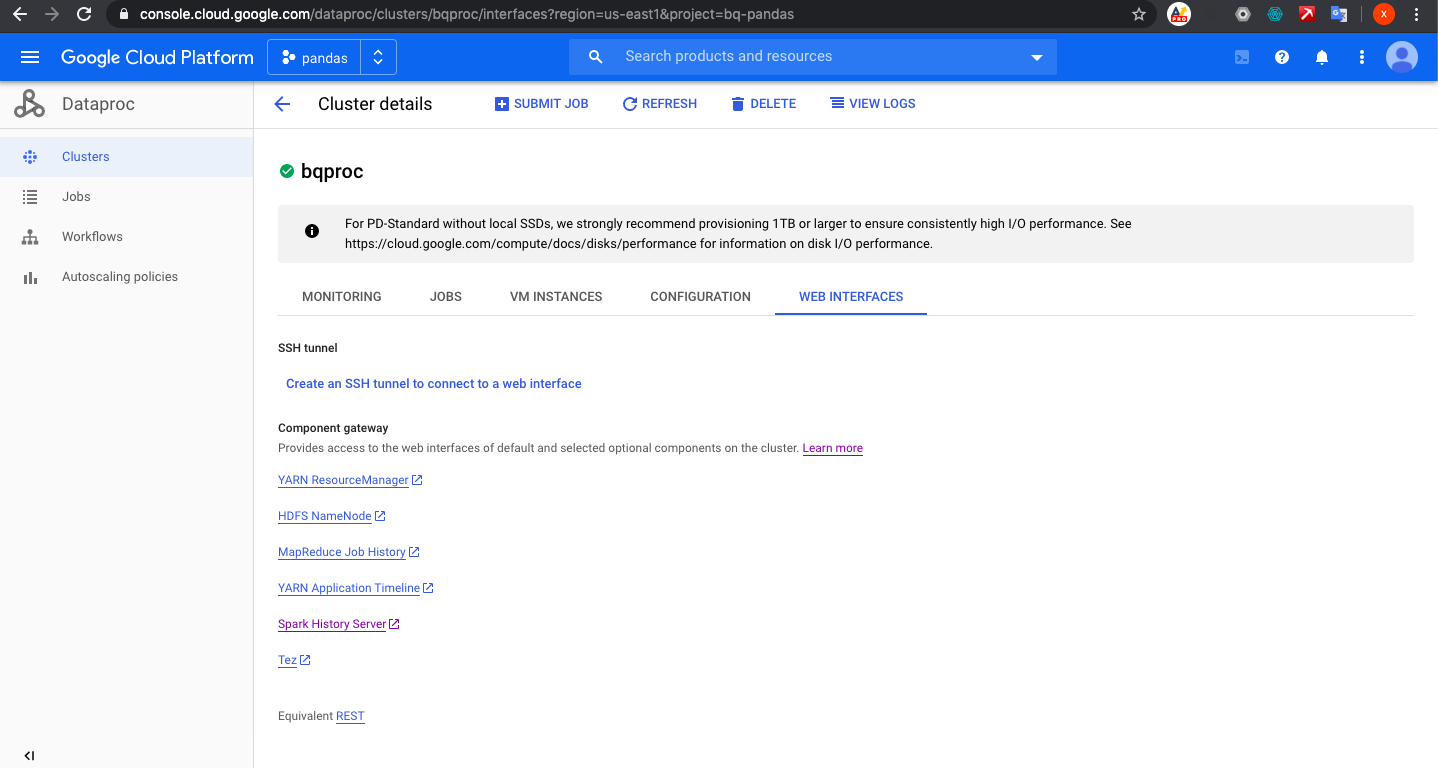Click the lock icon in the address bar
Viewport: 1438px width, 768px height.
[x=124, y=14]
